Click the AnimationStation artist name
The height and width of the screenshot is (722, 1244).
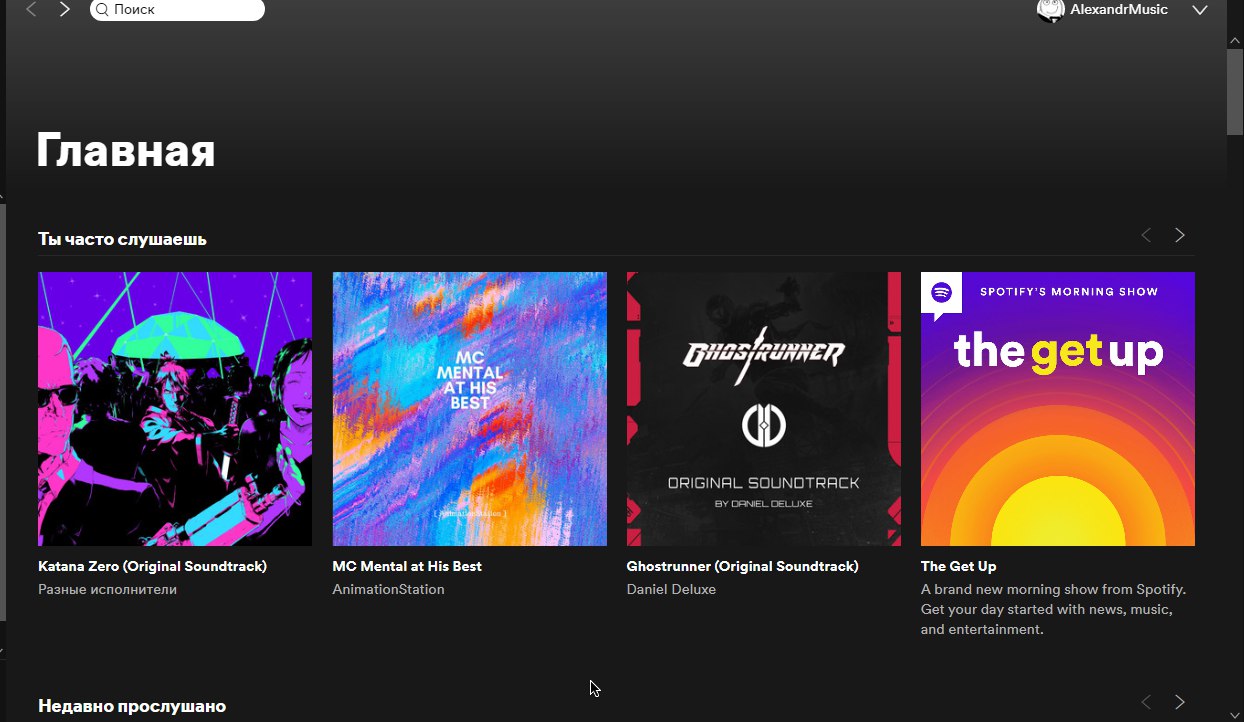388,589
